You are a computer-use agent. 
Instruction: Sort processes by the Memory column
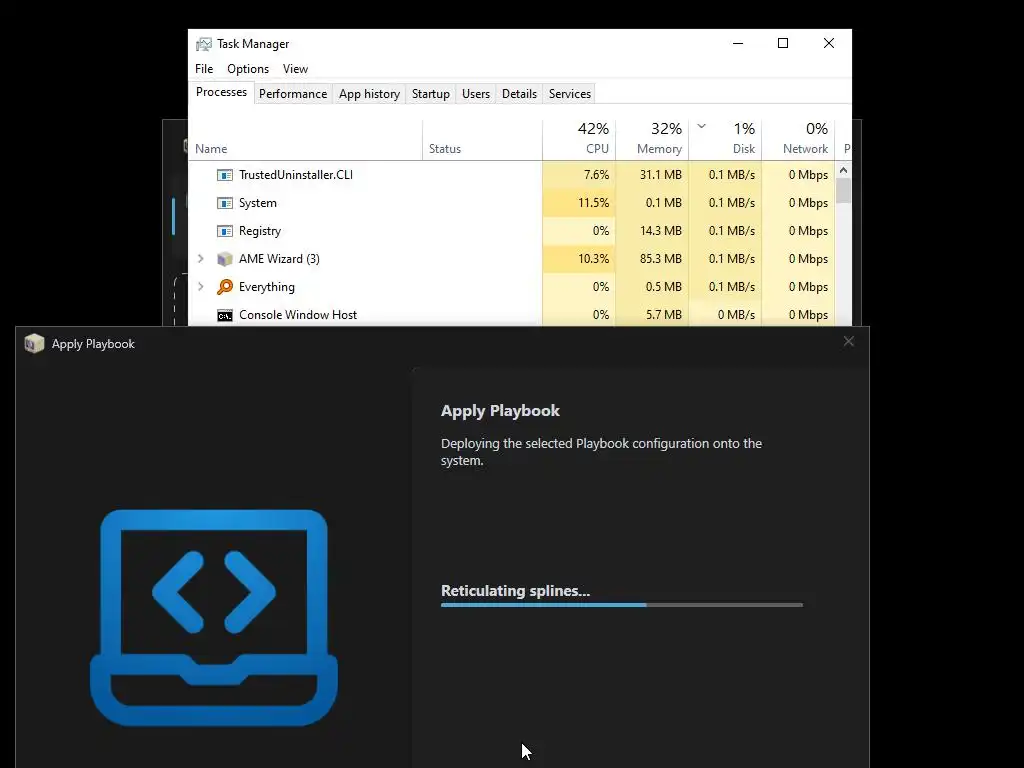[652, 138]
